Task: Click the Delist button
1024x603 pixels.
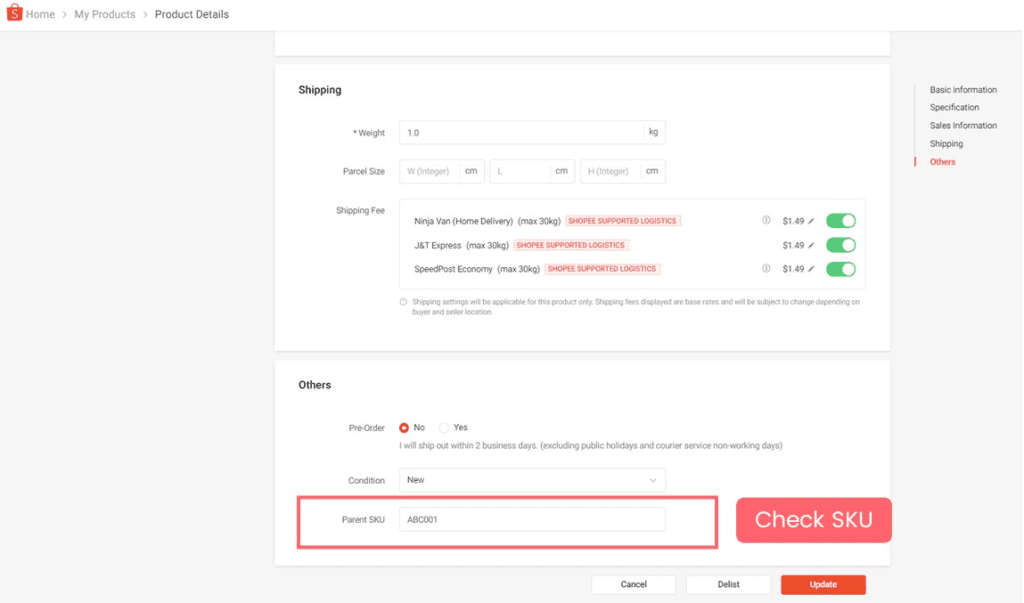Action: [x=728, y=585]
